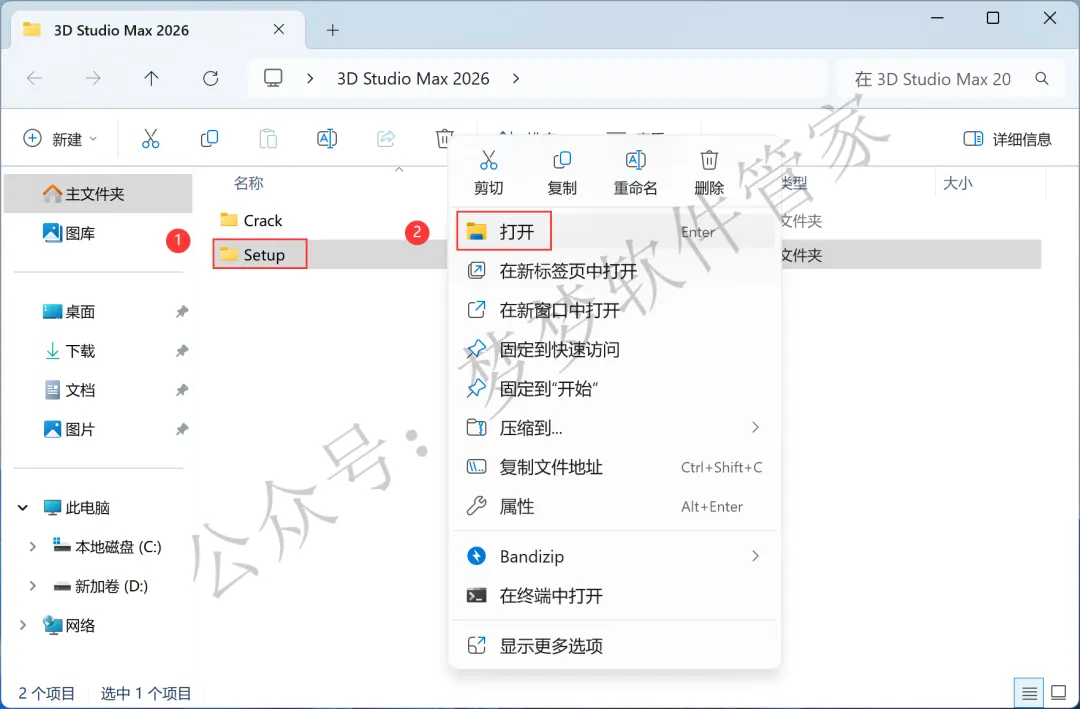Click the Share icon in the toolbar

point(386,138)
